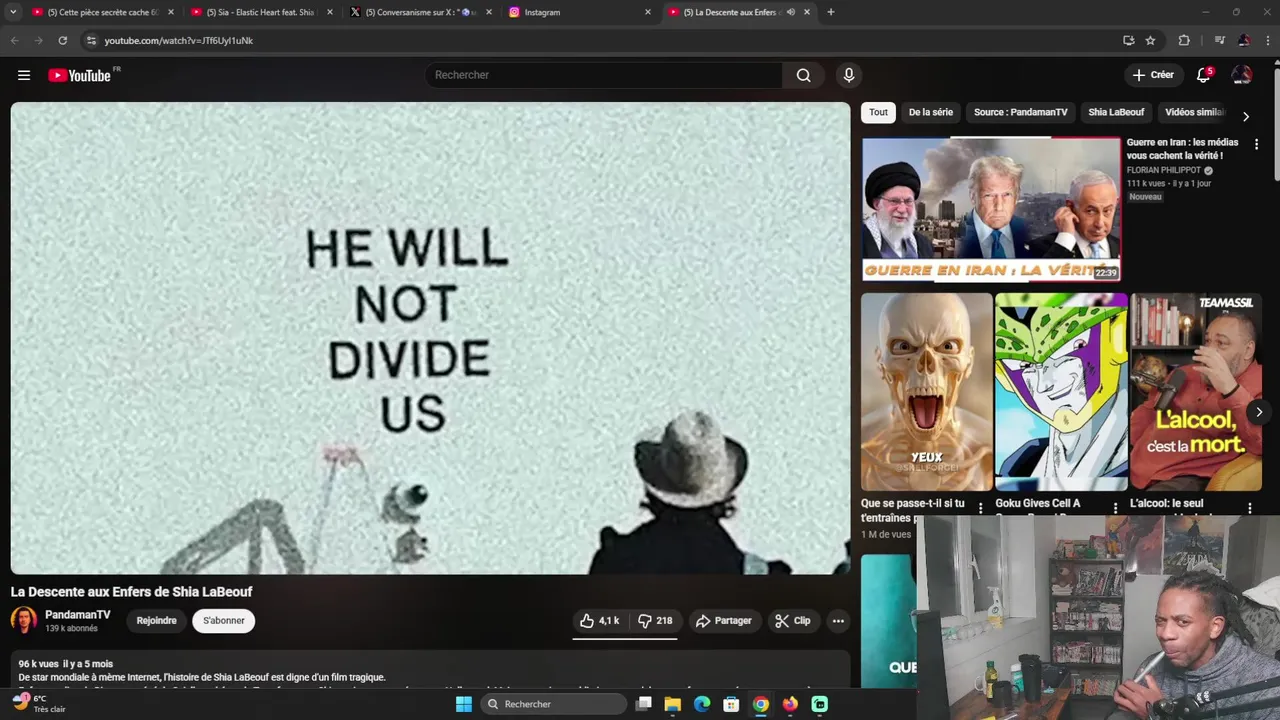Screen dimensions: 1280x720
Task: Open Chrome media controls icon
Action: pyautogui.click(x=1219, y=41)
